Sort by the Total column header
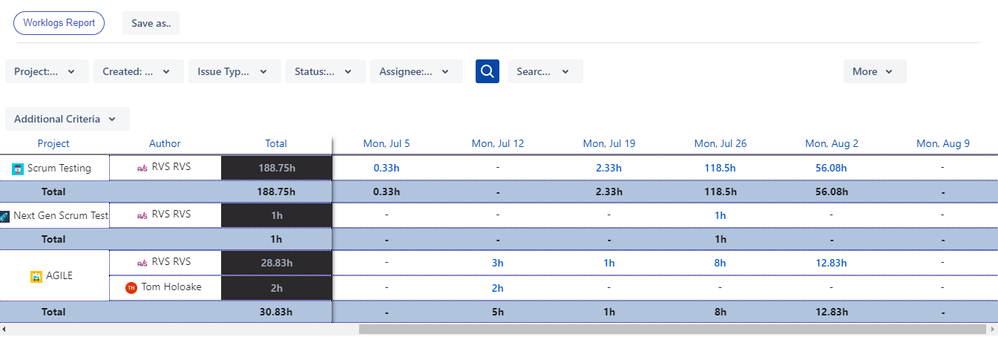This screenshot has width=998, height=363. click(x=276, y=143)
